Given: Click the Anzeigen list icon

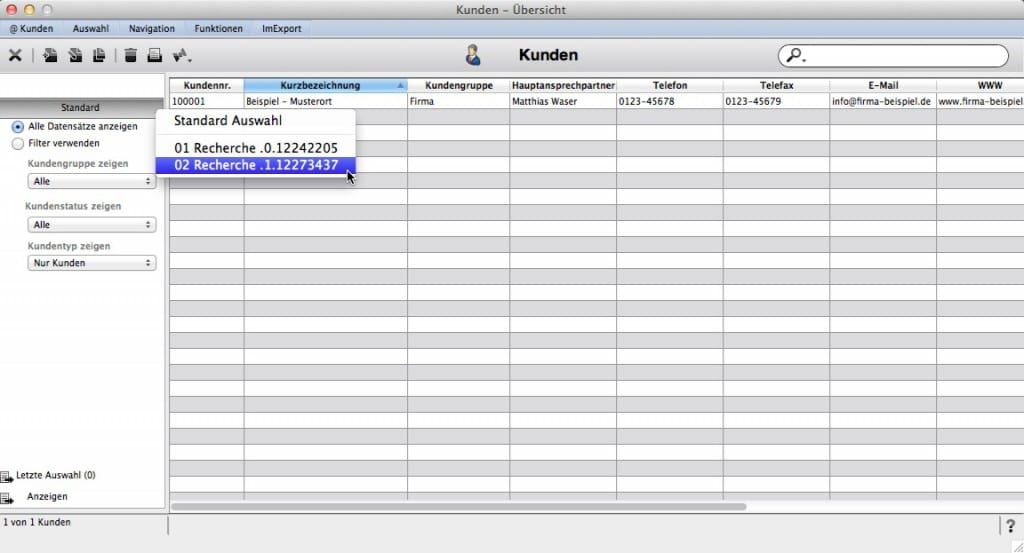Looking at the screenshot, I should click(7, 498).
